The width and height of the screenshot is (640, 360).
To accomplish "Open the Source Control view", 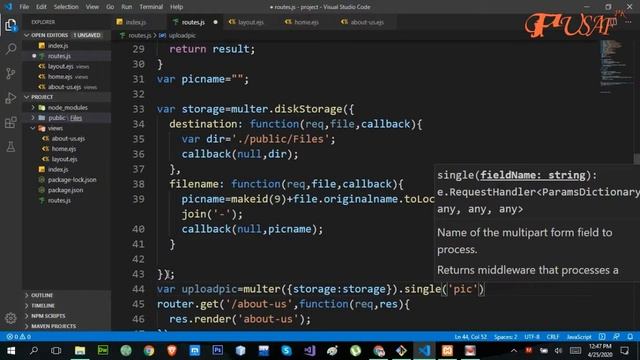I will click(11, 73).
